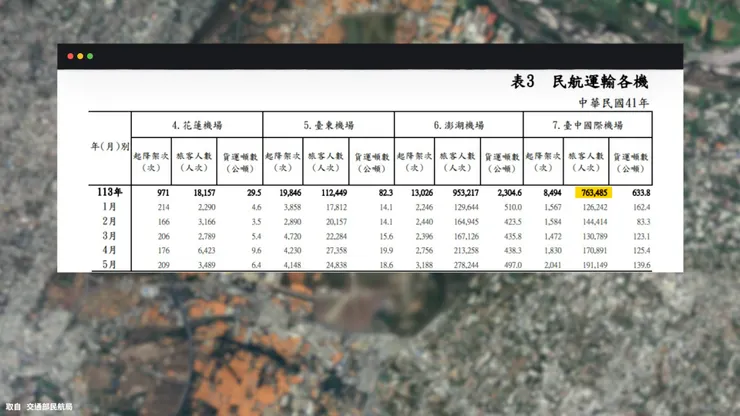Select the 6. 澎湖機場 column header
The height and width of the screenshot is (416, 740).
pos(459,125)
